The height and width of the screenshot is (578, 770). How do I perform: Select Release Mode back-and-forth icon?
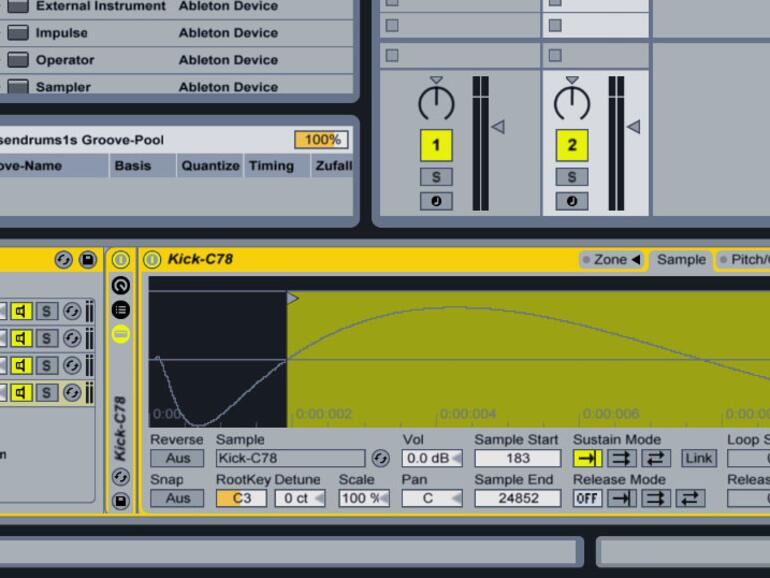[690, 498]
